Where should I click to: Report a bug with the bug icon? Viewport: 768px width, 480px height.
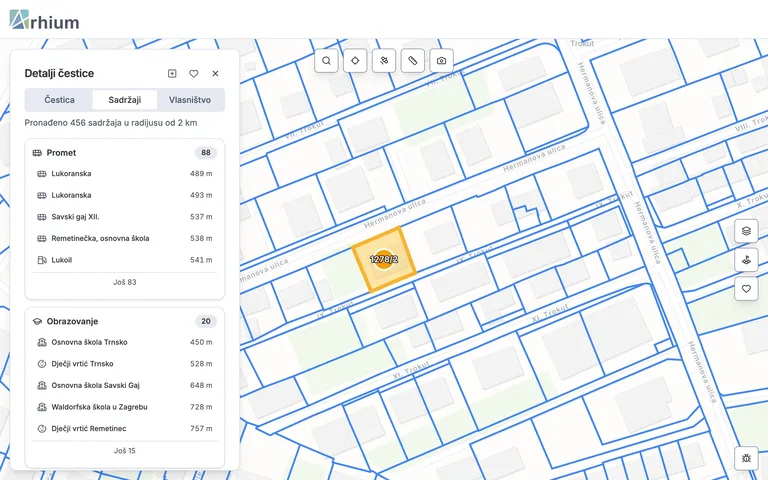pos(746,458)
